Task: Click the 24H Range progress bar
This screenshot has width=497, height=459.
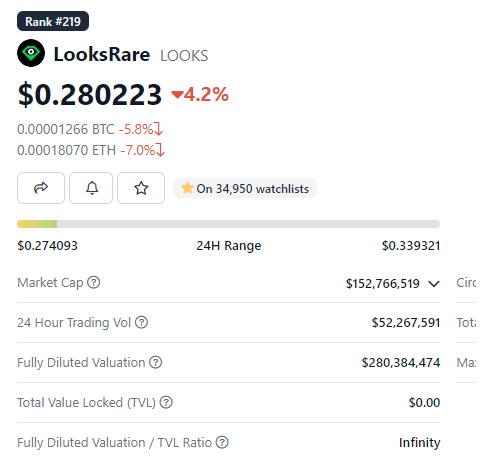Action: (x=228, y=224)
